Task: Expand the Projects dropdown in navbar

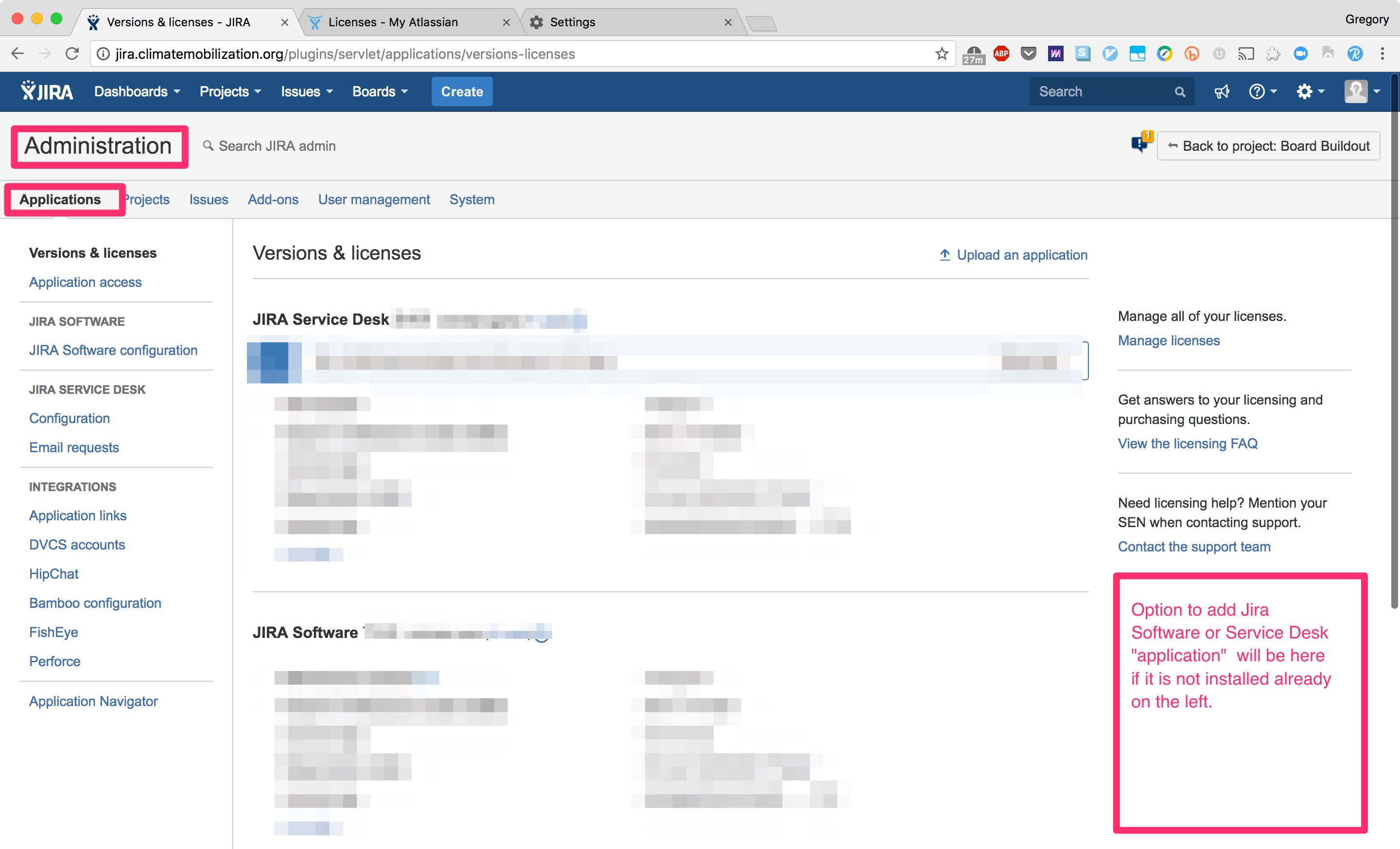Action: [230, 91]
